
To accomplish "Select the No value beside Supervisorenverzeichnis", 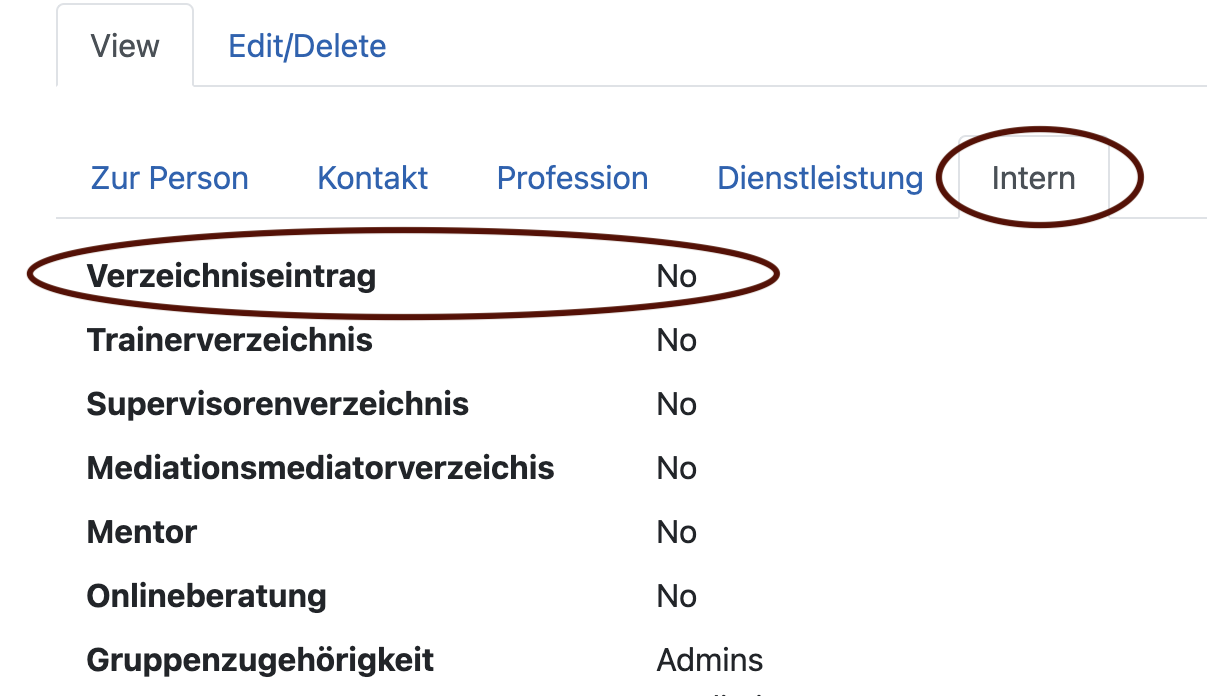I will click(676, 404).
